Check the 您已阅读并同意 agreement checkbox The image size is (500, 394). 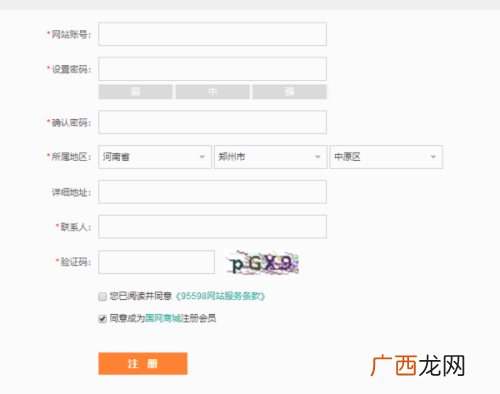tap(102, 296)
